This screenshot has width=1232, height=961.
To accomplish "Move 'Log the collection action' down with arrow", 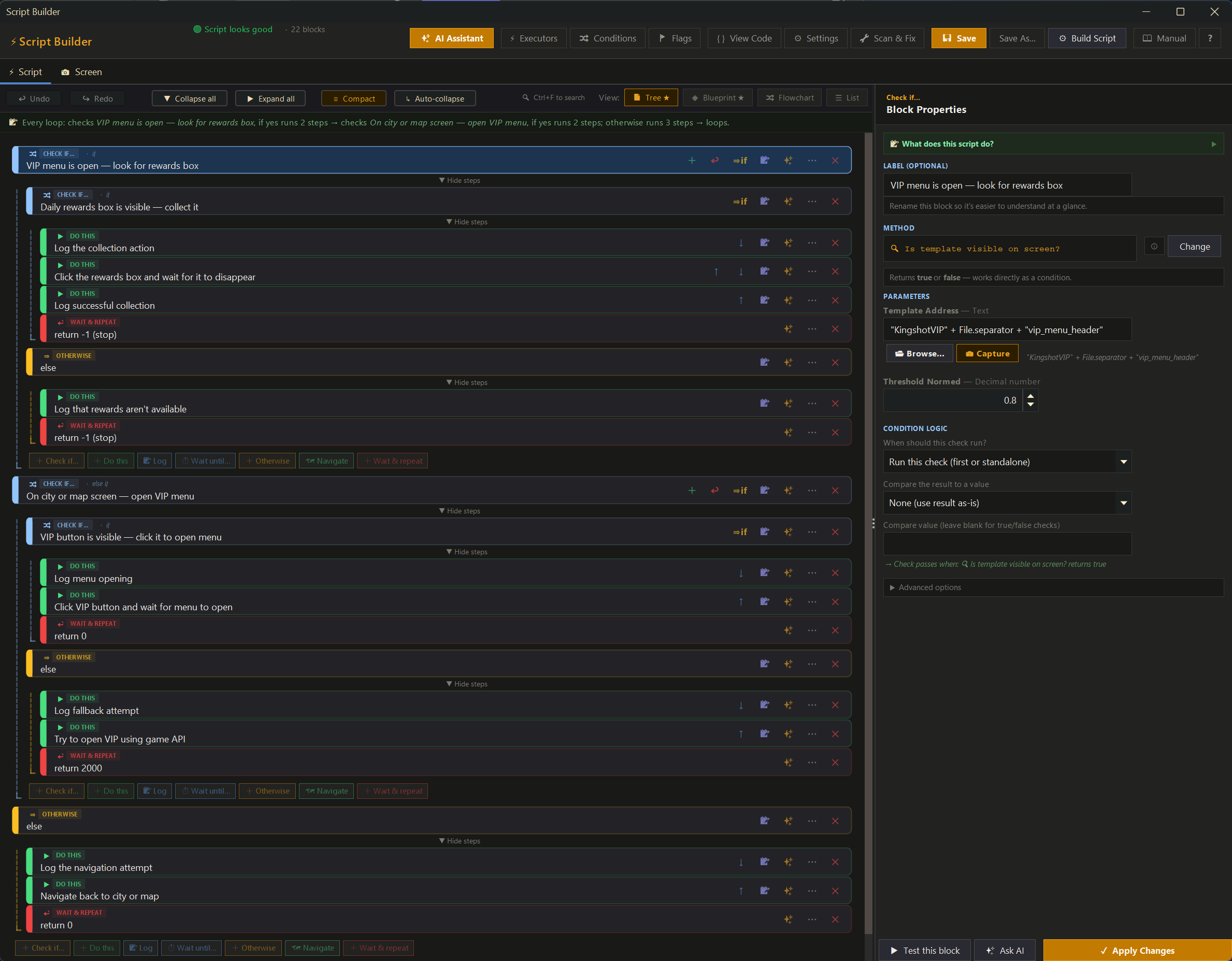I will tap(741, 242).
